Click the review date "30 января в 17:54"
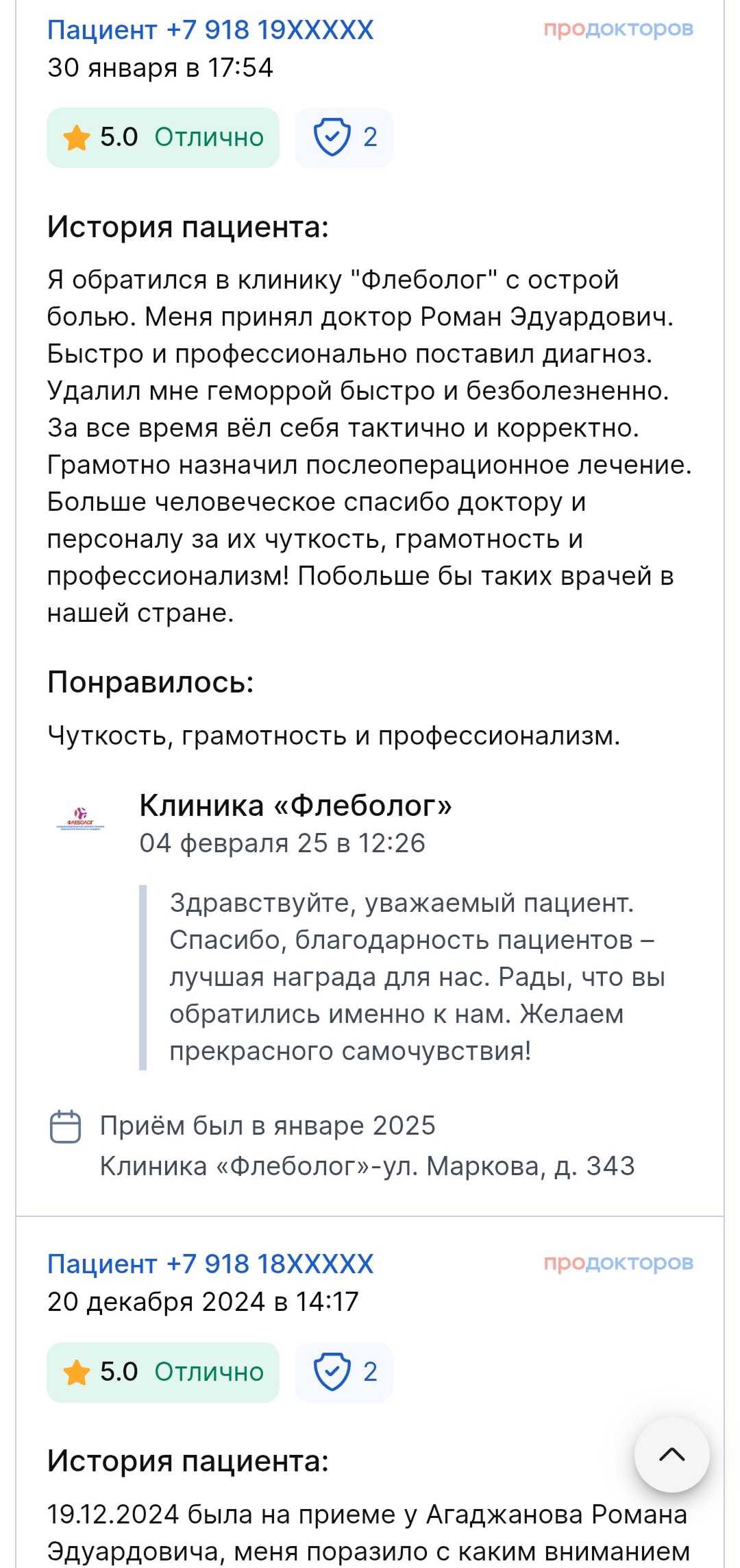Image resolution: width=740 pixels, height=1568 pixels. (160, 68)
